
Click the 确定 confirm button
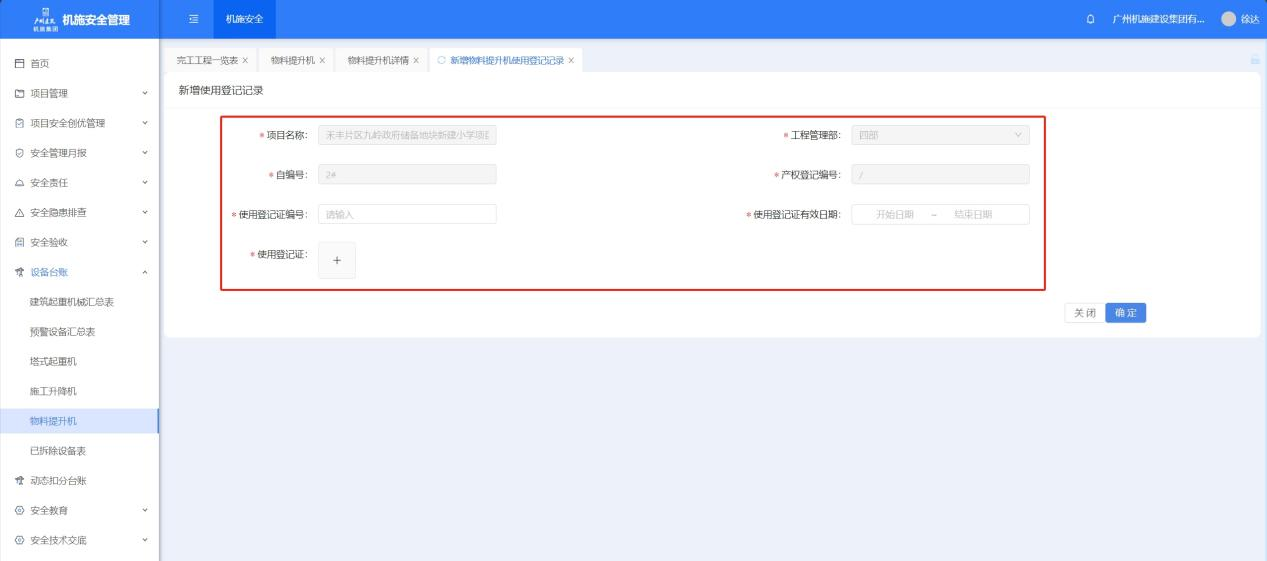click(1125, 313)
